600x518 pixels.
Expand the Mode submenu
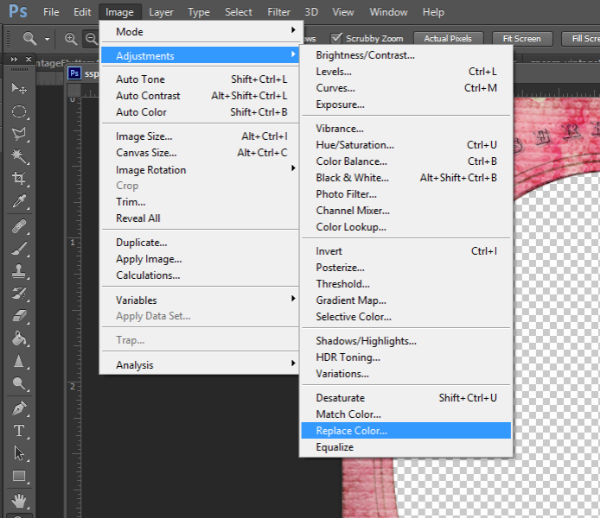[201, 31]
